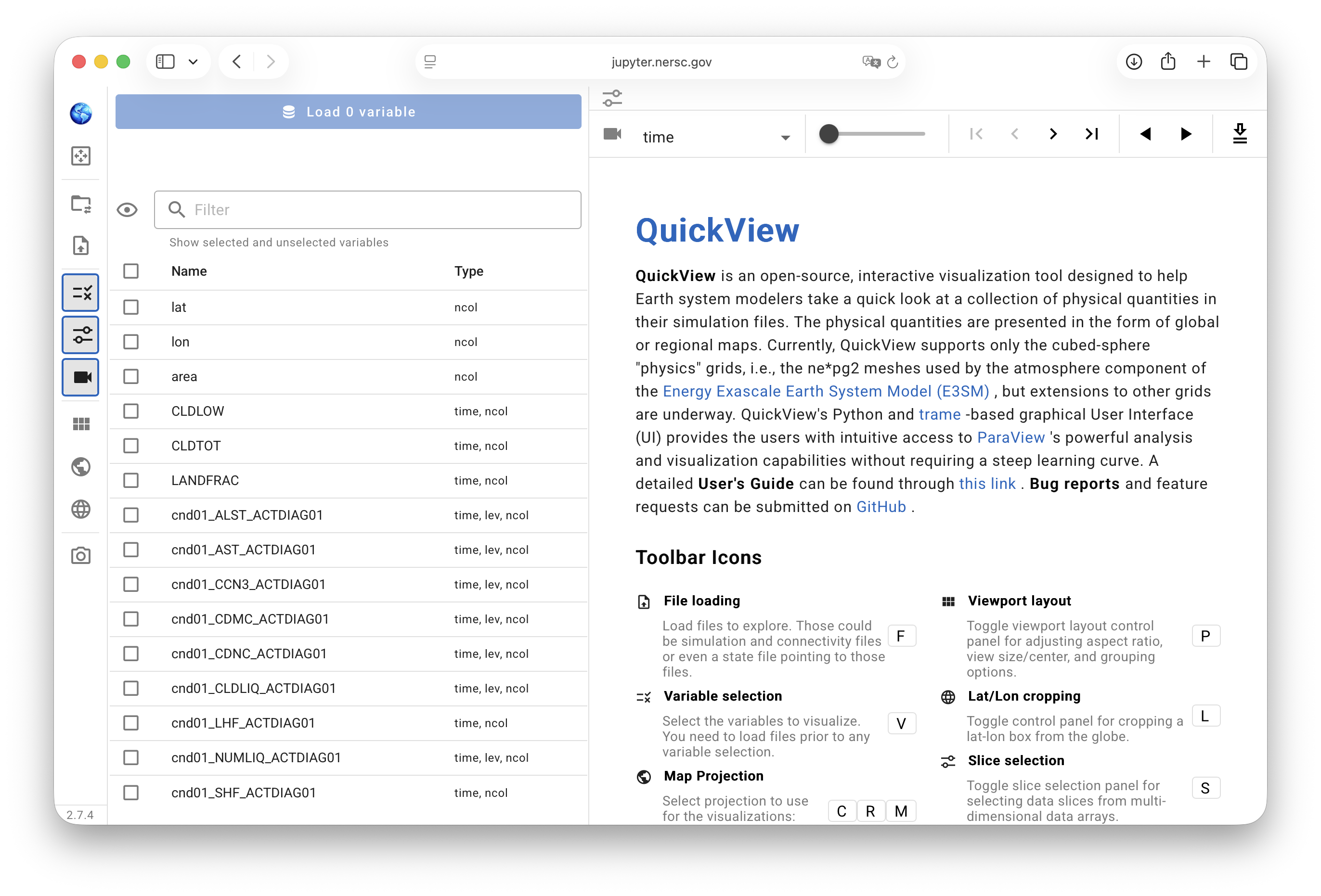Image resolution: width=1321 pixels, height=896 pixels.
Task: Show Safari tab overview
Action: (1239, 62)
